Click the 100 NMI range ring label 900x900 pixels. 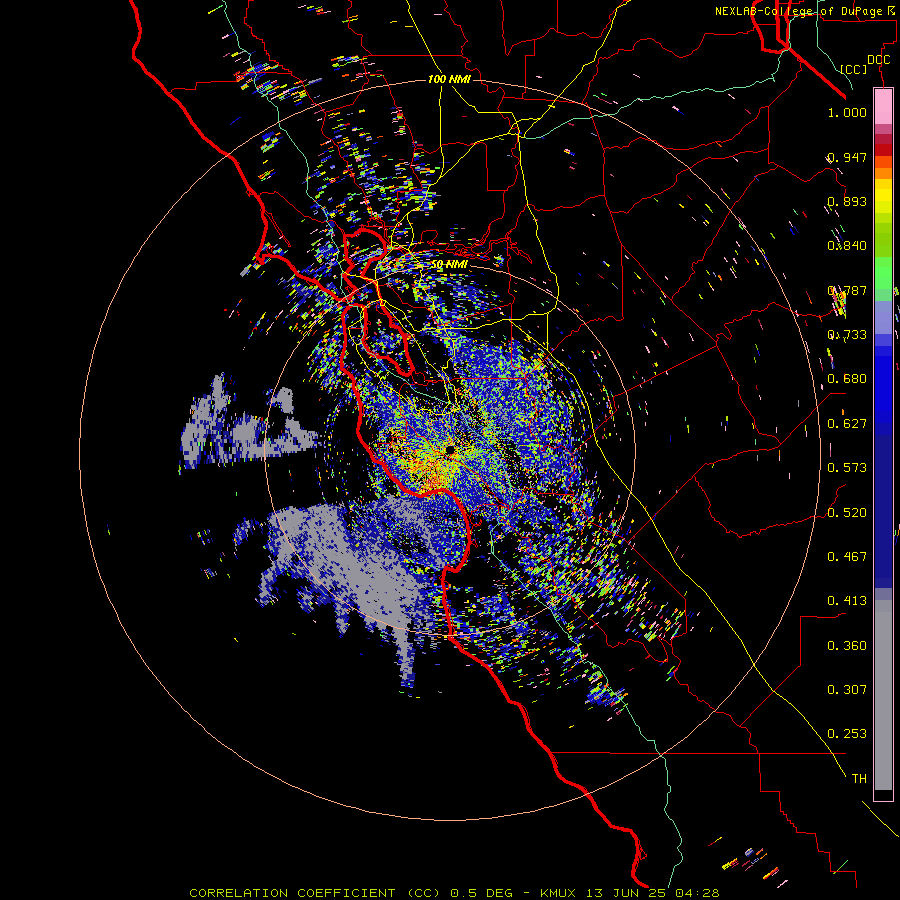click(x=449, y=79)
